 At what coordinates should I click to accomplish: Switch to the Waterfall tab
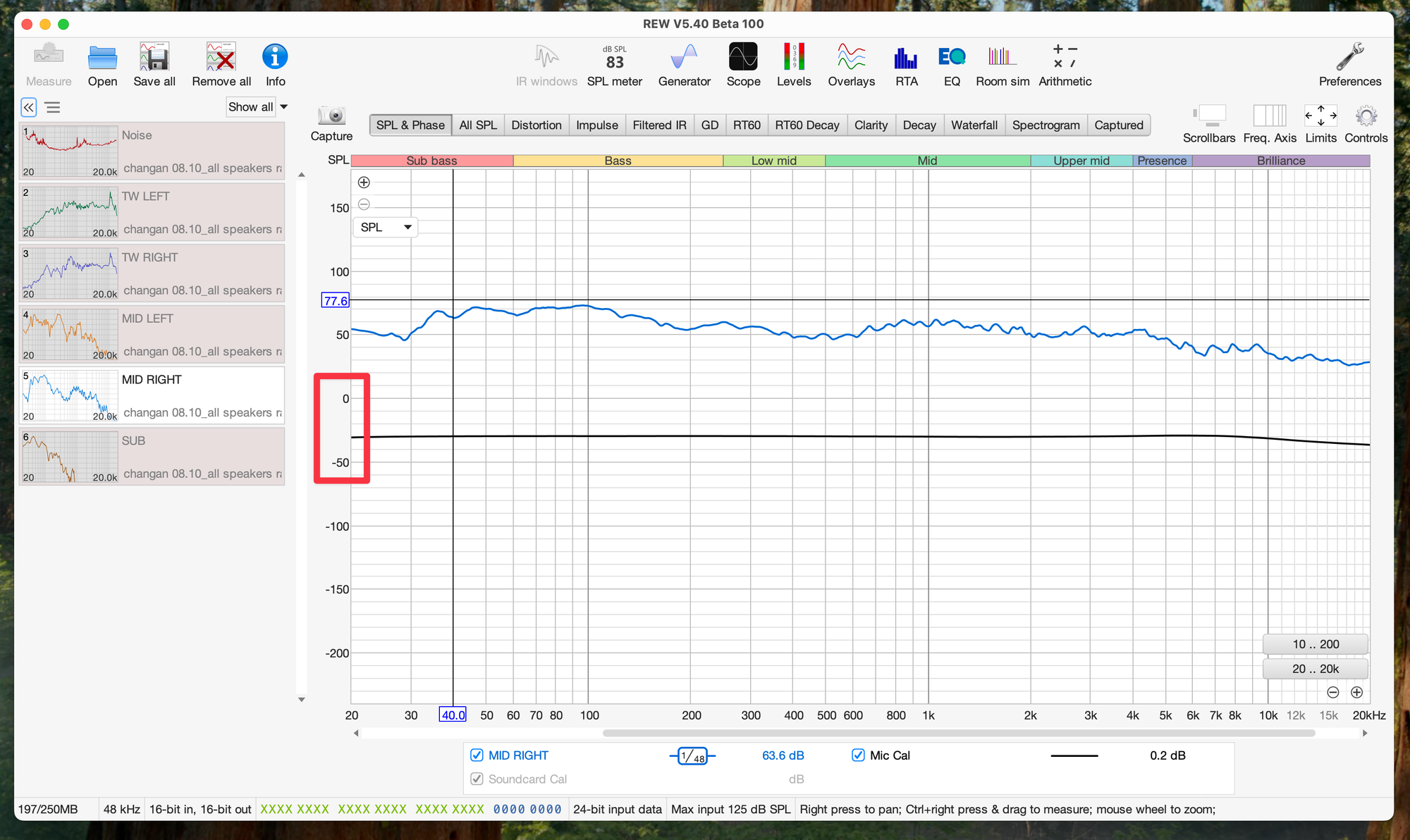(974, 125)
